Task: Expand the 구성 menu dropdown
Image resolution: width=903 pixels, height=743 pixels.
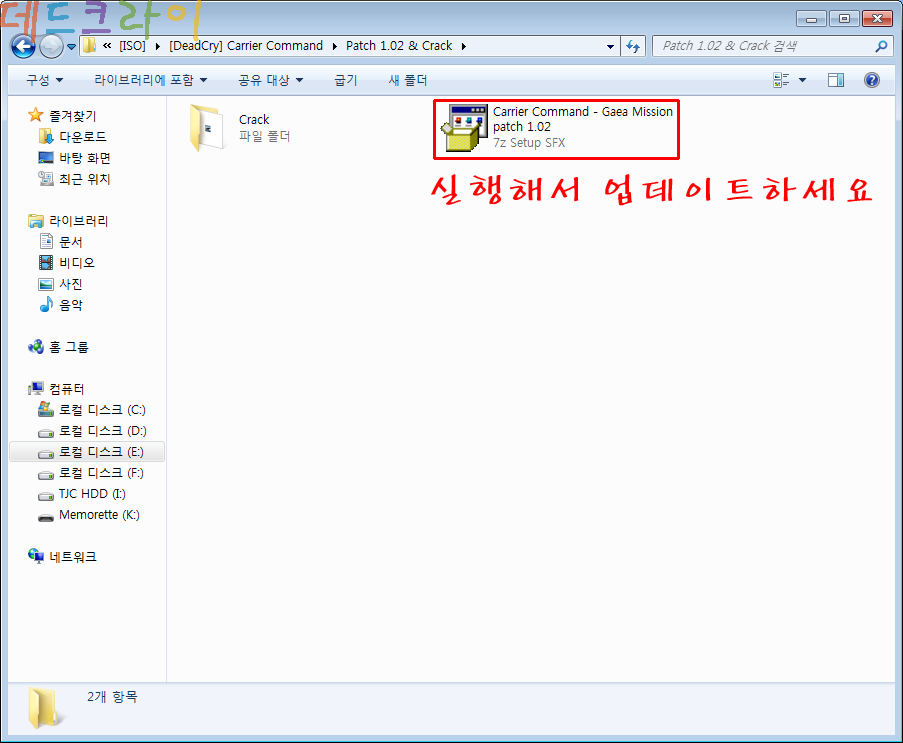Action: tap(44, 80)
